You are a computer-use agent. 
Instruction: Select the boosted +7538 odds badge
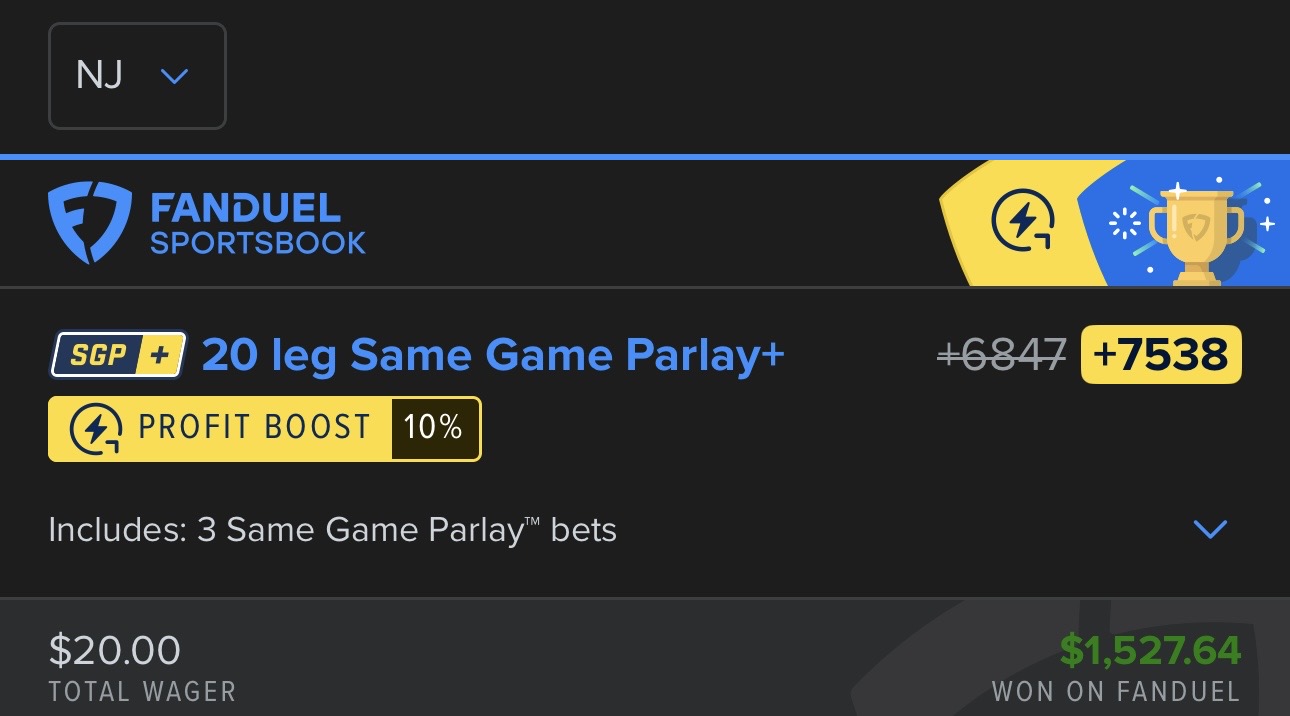click(1161, 355)
